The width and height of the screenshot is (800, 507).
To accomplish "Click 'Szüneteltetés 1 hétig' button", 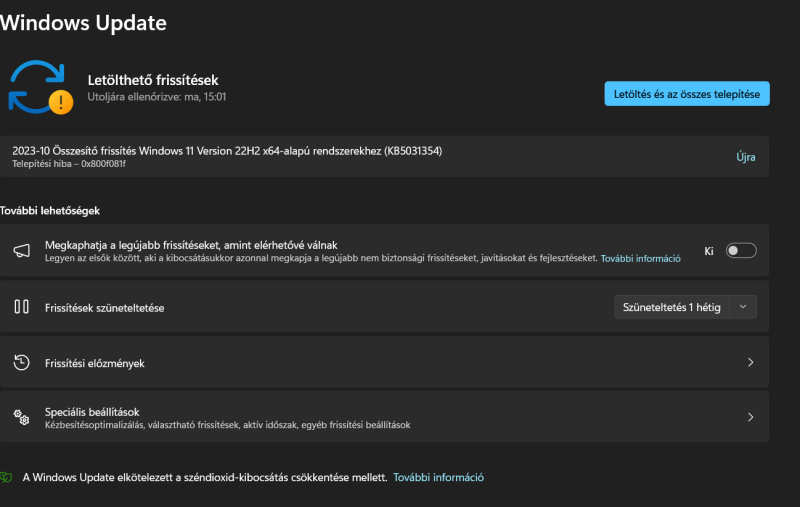I will point(671,307).
